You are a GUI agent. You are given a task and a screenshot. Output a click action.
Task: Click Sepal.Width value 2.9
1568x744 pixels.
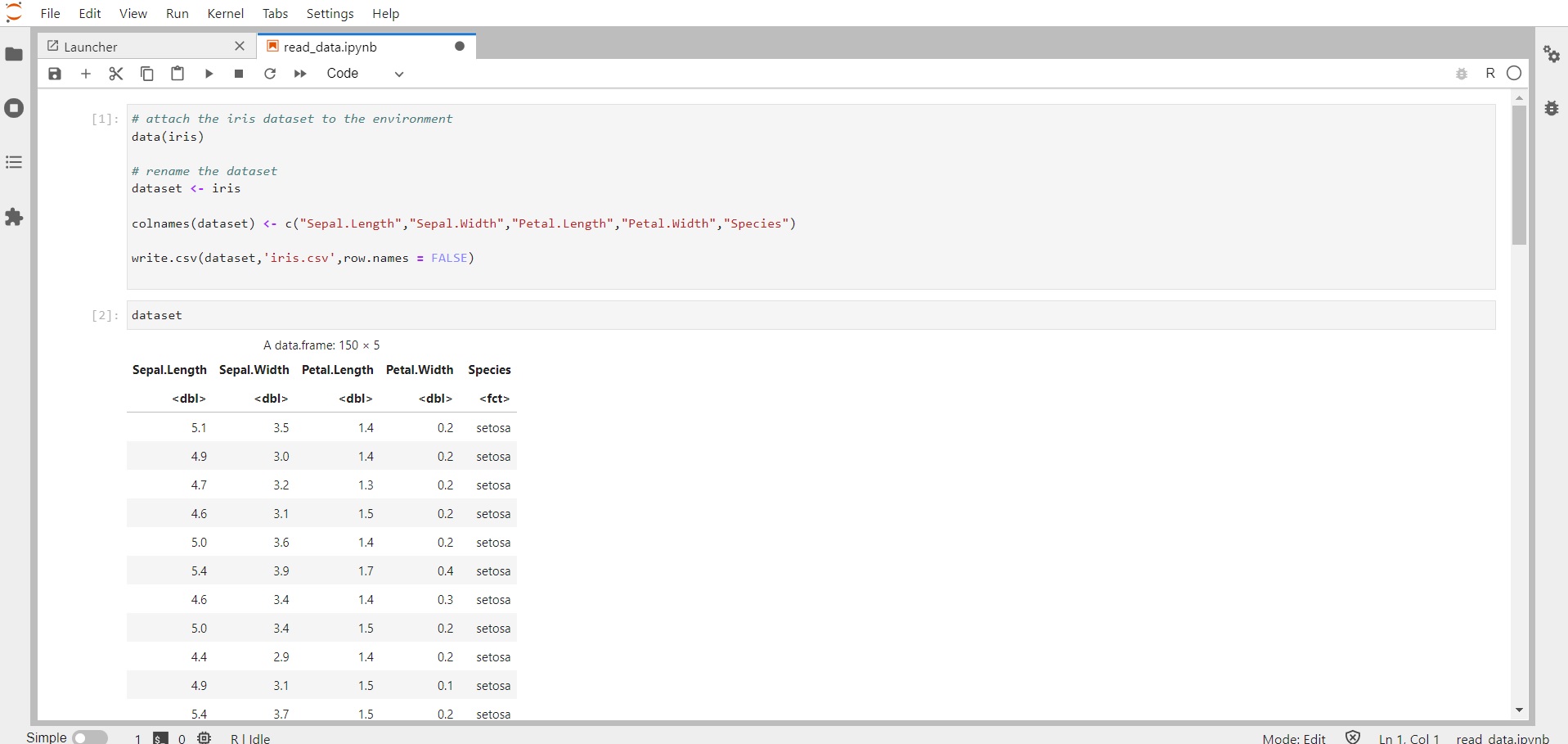(x=281, y=657)
